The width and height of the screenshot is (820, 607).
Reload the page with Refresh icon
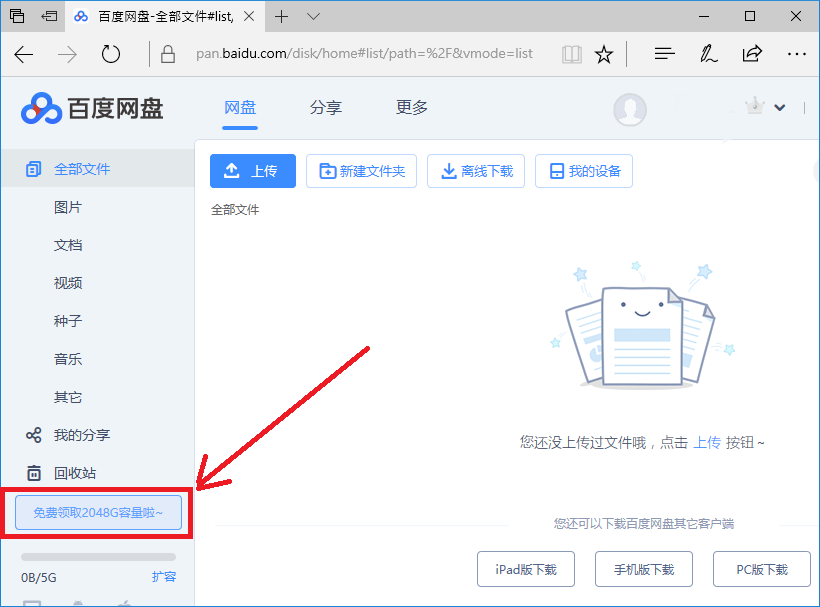tap(110, 54)
